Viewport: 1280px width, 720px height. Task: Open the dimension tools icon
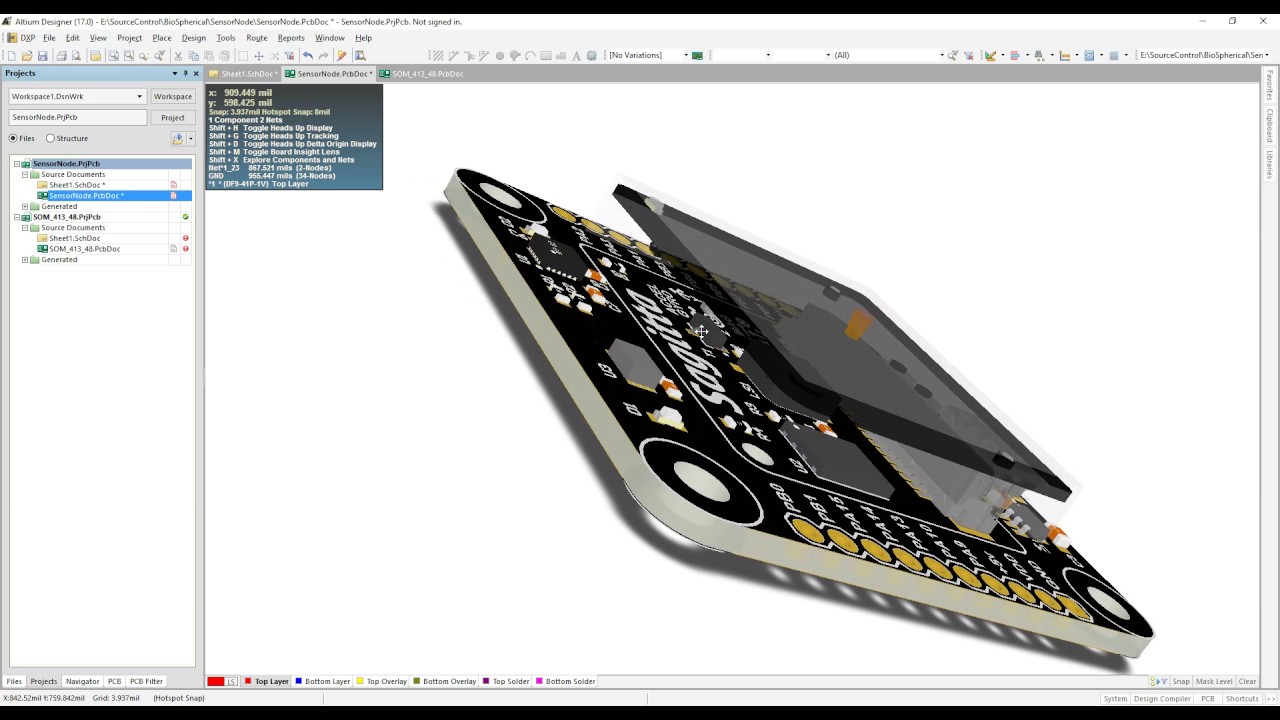tap(1065, 55)
